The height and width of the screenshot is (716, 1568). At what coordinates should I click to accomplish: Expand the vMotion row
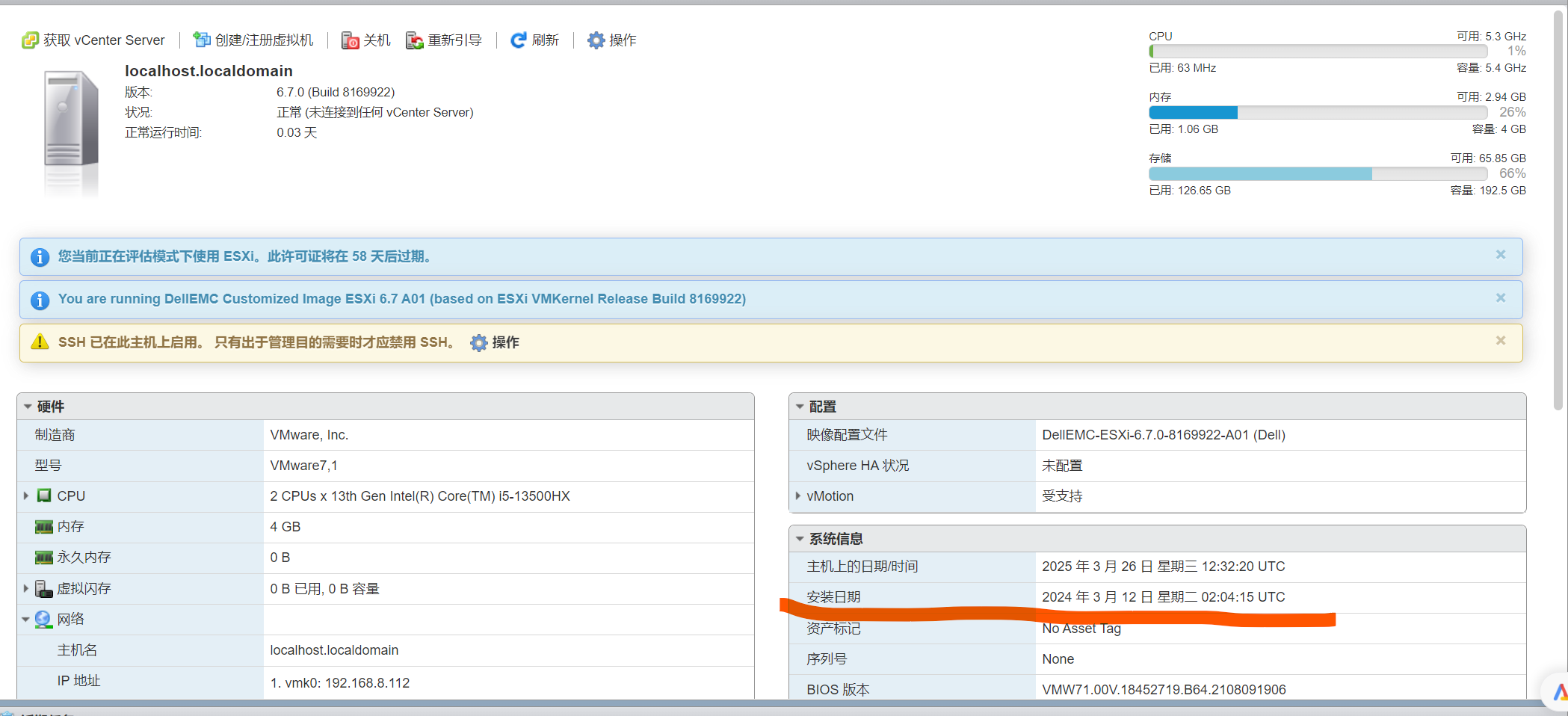pos(798,496)
